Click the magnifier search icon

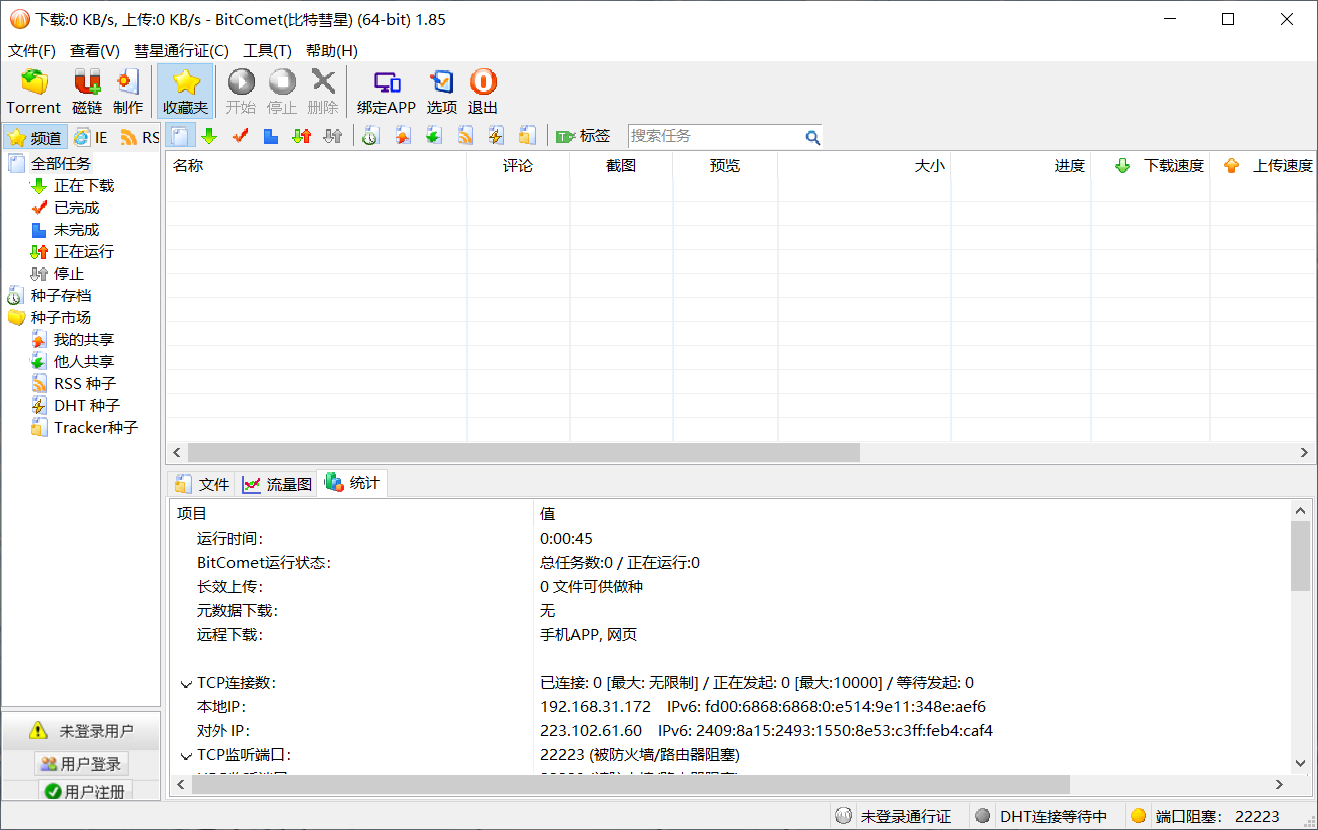coord(813,137)
